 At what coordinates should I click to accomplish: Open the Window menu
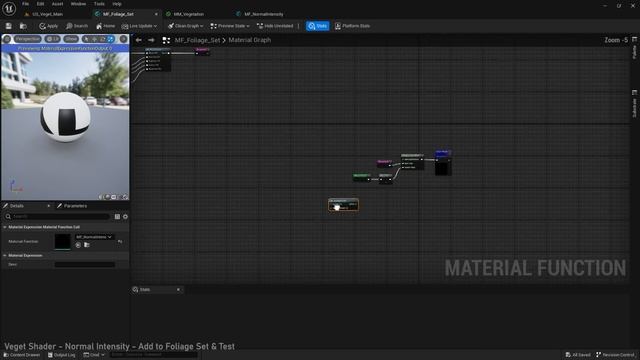pyautogui.click(x=78, y=4)
